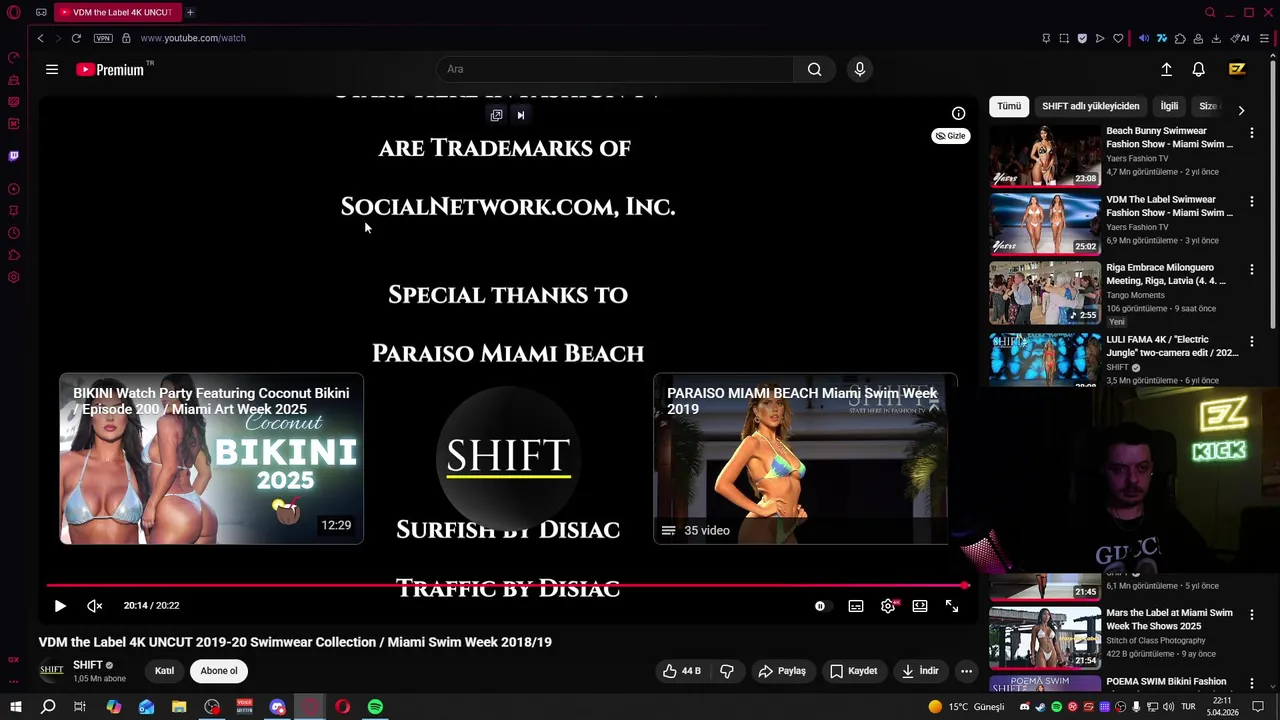Viewport: 1280px width, 720px height.
Task: Toggle the Opera VPN badge
Action: 103,38
